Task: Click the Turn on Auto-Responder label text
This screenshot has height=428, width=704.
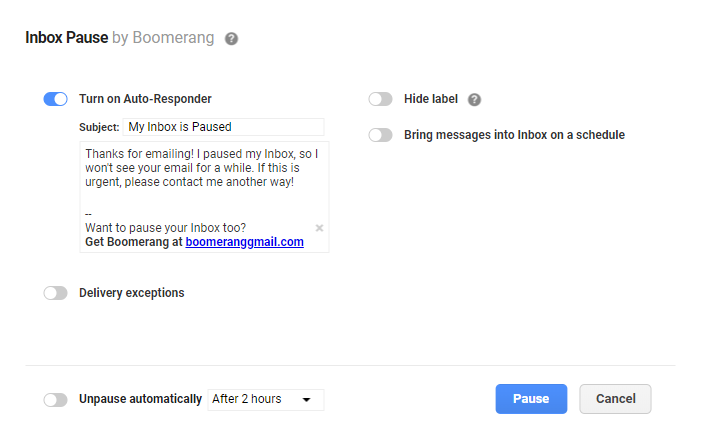Action: tap(145, 99)
